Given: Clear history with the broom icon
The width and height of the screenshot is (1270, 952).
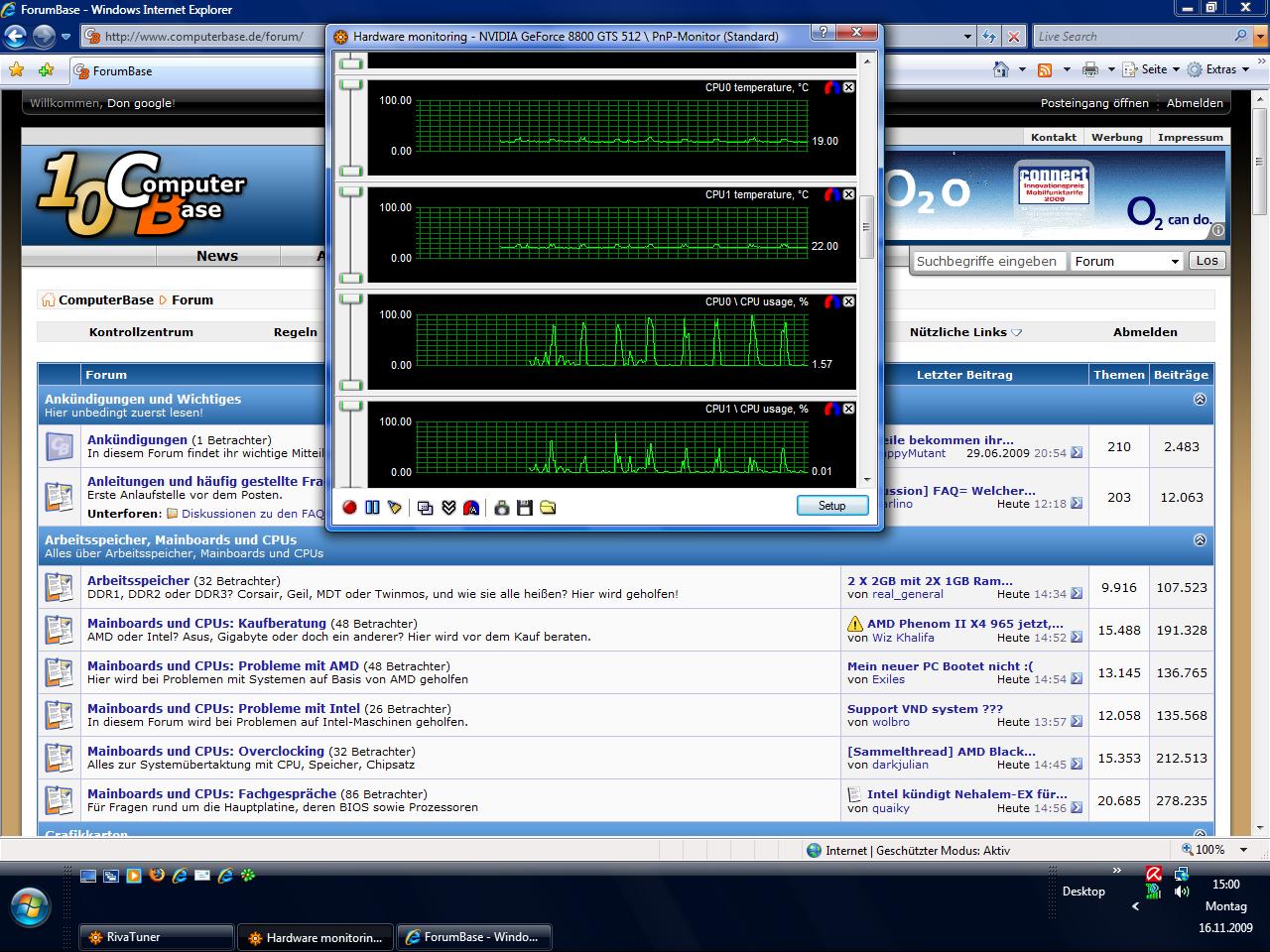Looking at the screenshot, I should coord(395,508).
